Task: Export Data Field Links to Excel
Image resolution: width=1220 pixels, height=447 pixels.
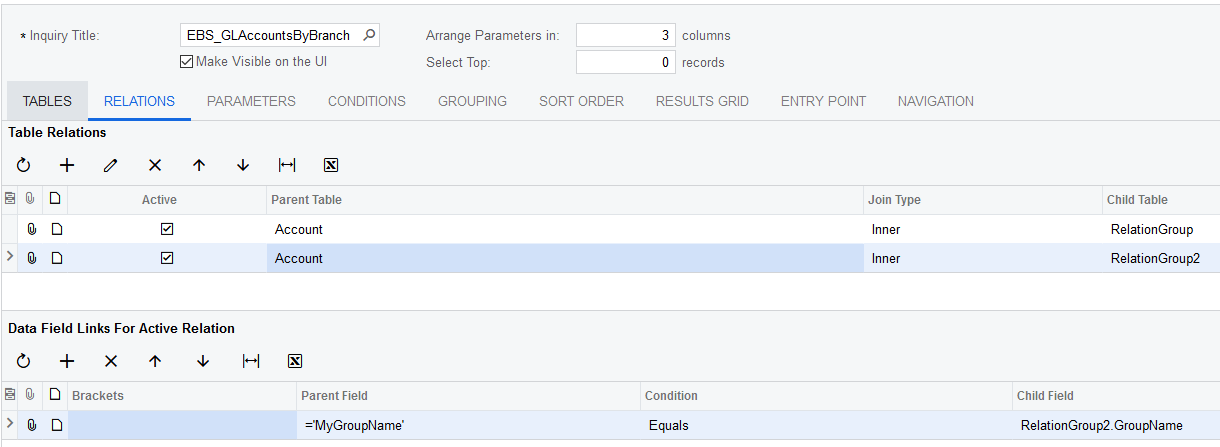Action: [x=295, y=361]
